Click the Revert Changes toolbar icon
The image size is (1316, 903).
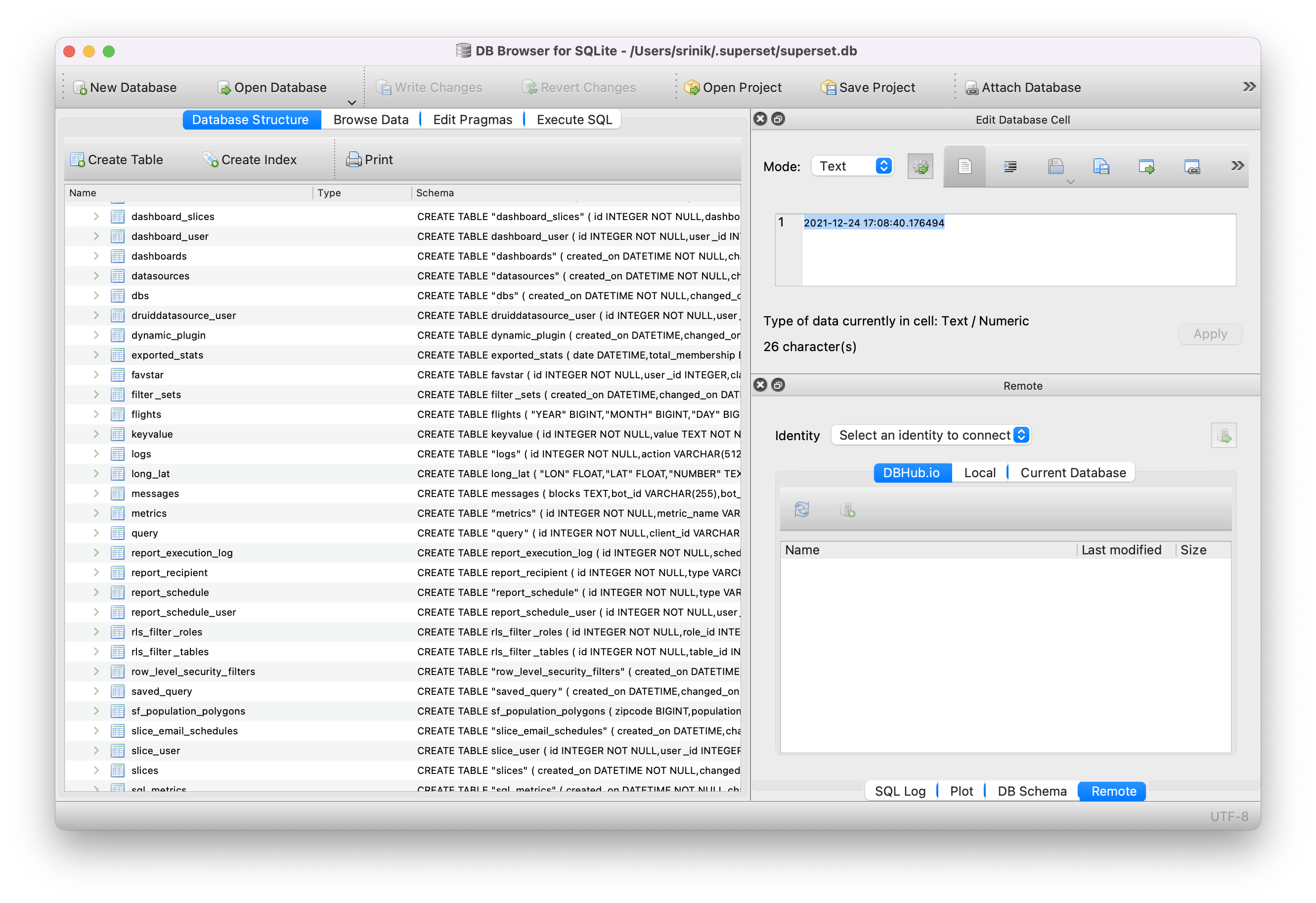point(530,88)
